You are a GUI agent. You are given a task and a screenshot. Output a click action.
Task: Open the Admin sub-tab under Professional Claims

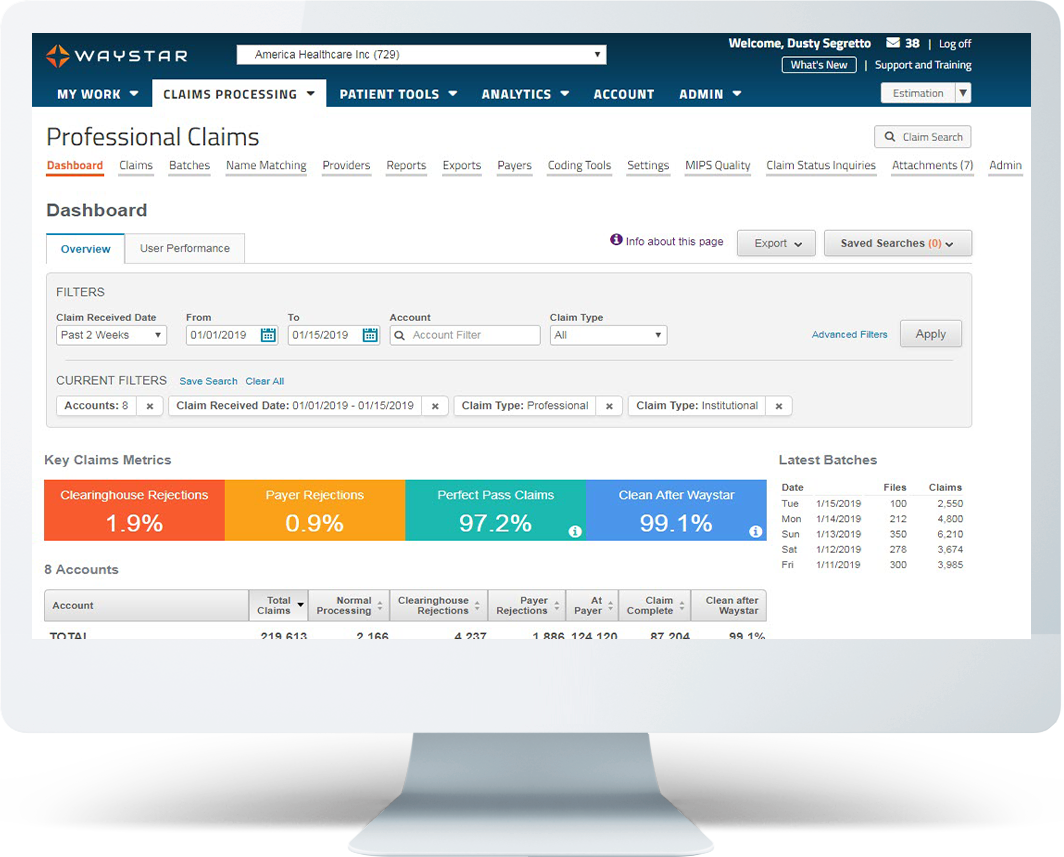(x=1005, y=166)
